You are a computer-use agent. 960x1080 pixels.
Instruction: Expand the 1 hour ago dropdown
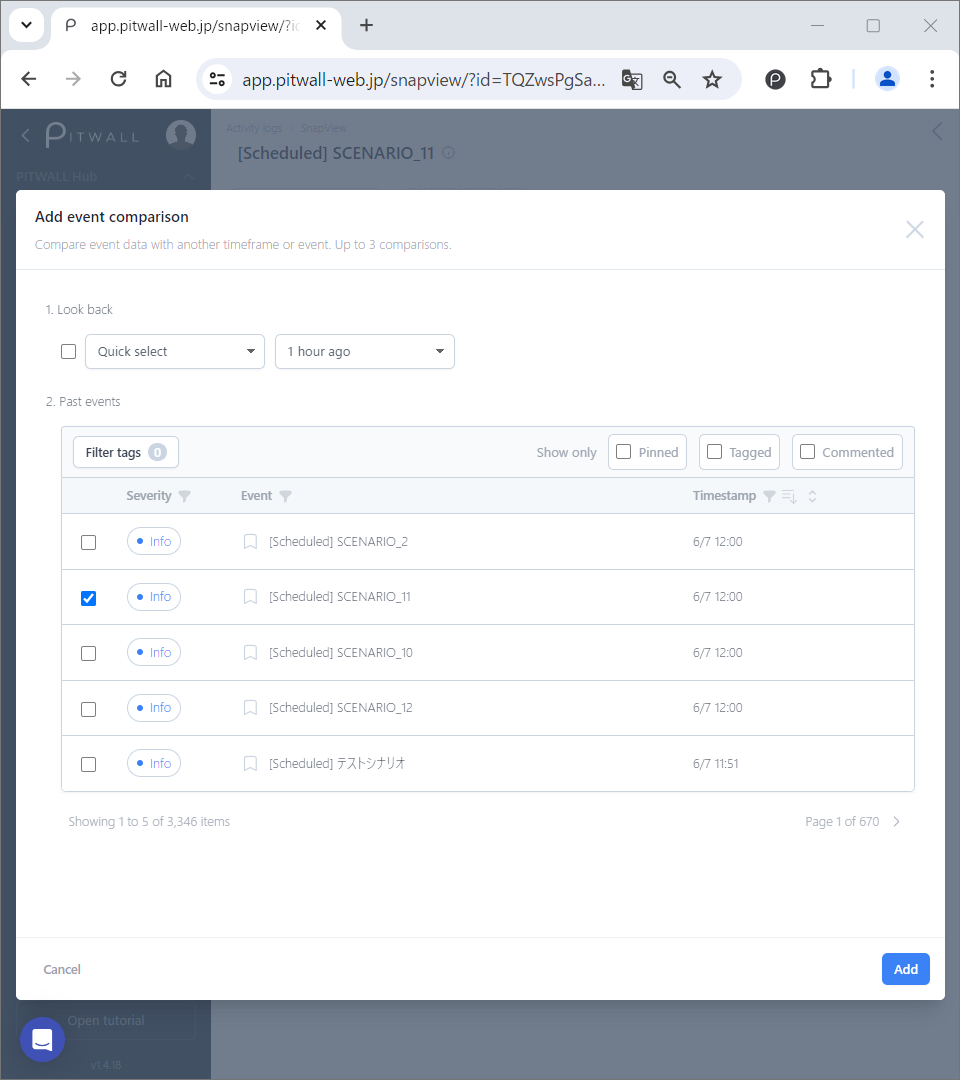365,352
